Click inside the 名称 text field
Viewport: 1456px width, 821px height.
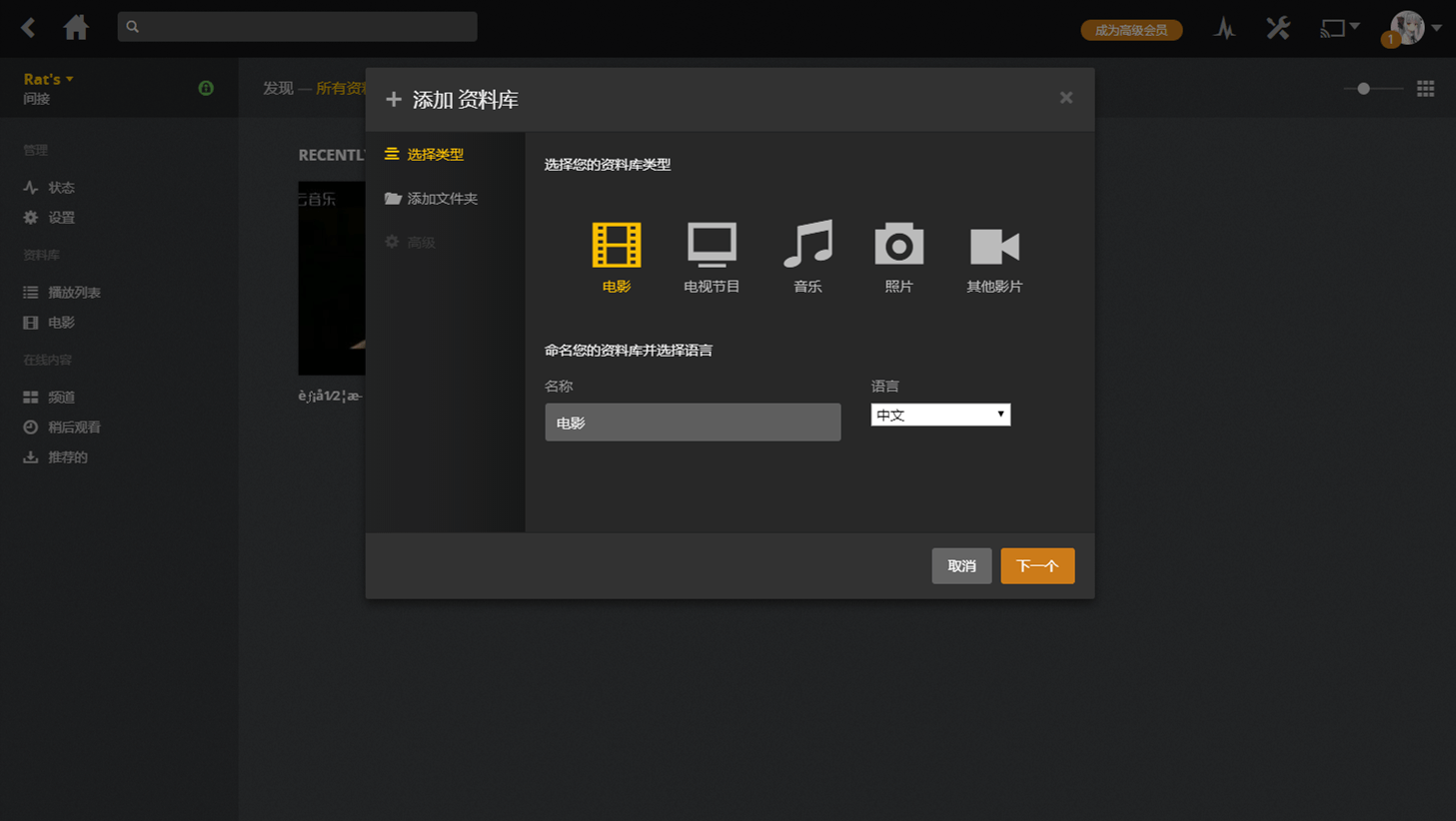pos(693,421)
